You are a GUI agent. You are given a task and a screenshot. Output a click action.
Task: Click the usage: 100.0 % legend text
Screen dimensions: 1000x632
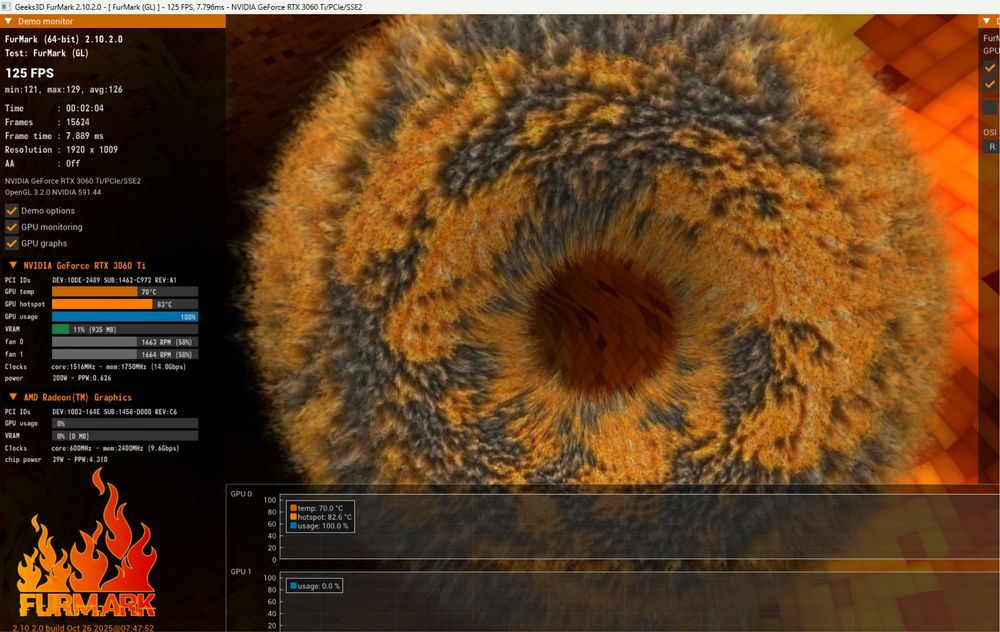323,526
